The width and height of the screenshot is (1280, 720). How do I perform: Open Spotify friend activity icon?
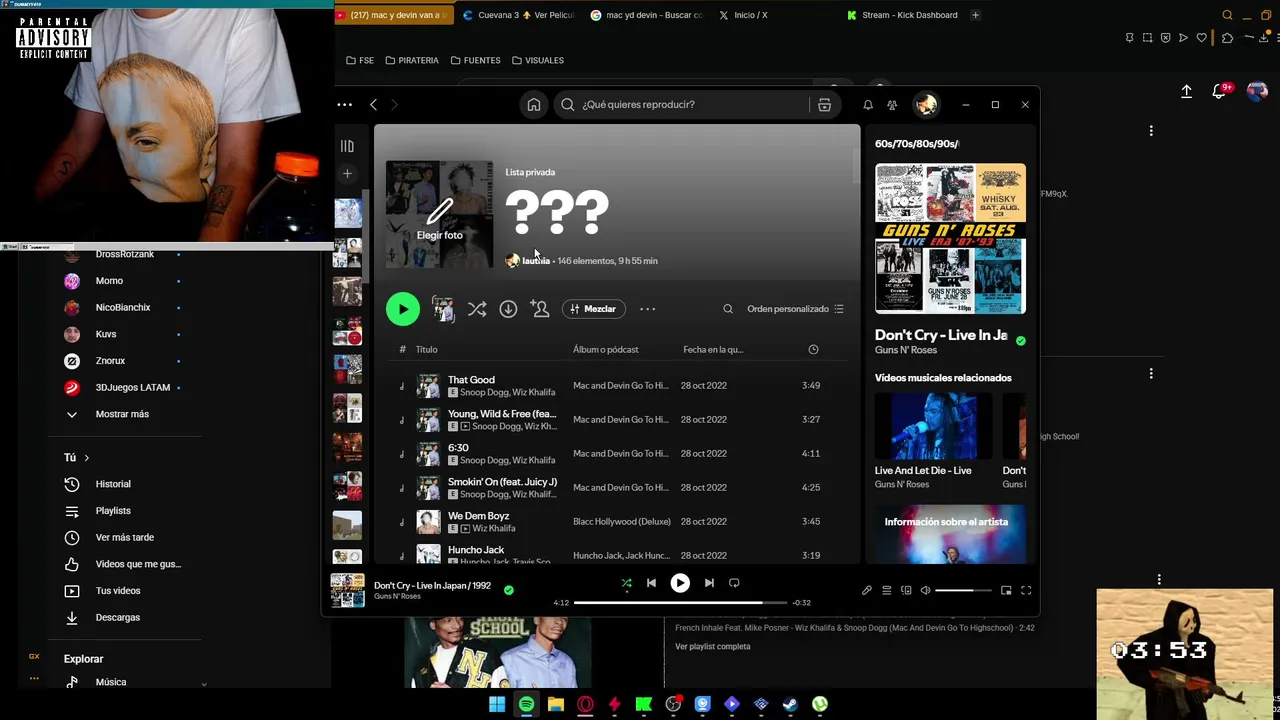point(892,104)
